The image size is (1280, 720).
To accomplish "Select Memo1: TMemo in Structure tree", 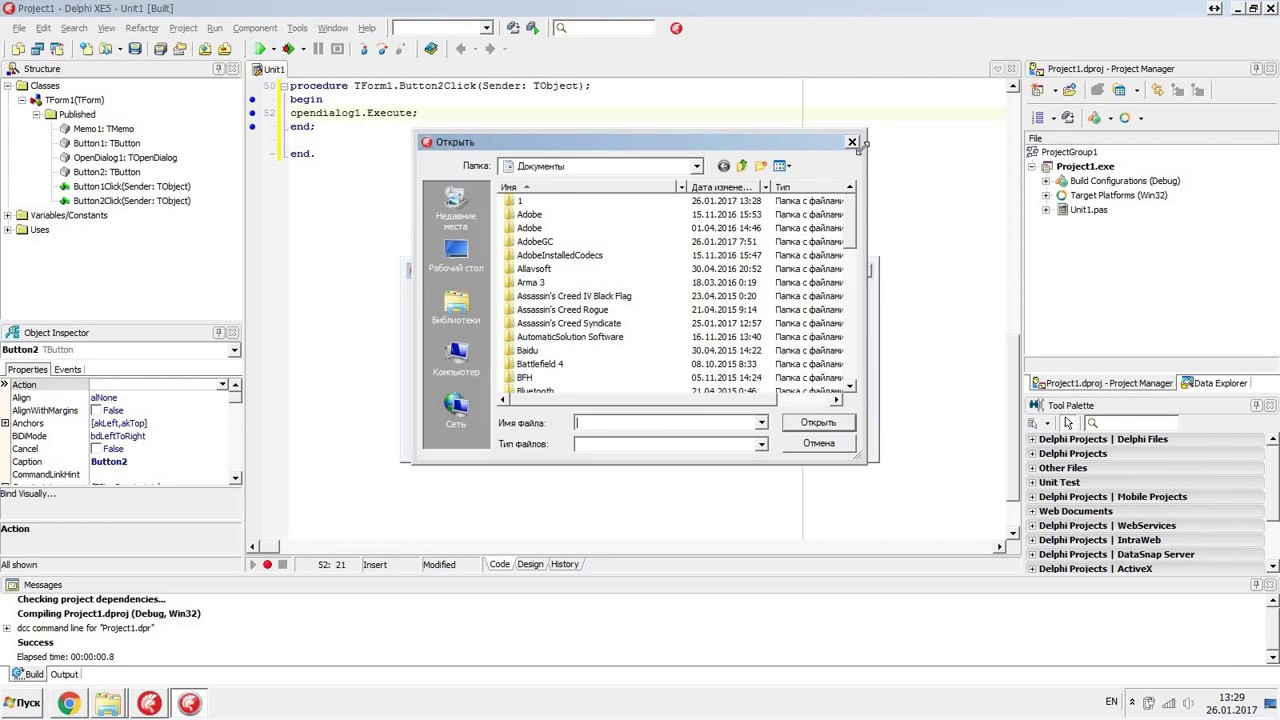I will point(103,129).
